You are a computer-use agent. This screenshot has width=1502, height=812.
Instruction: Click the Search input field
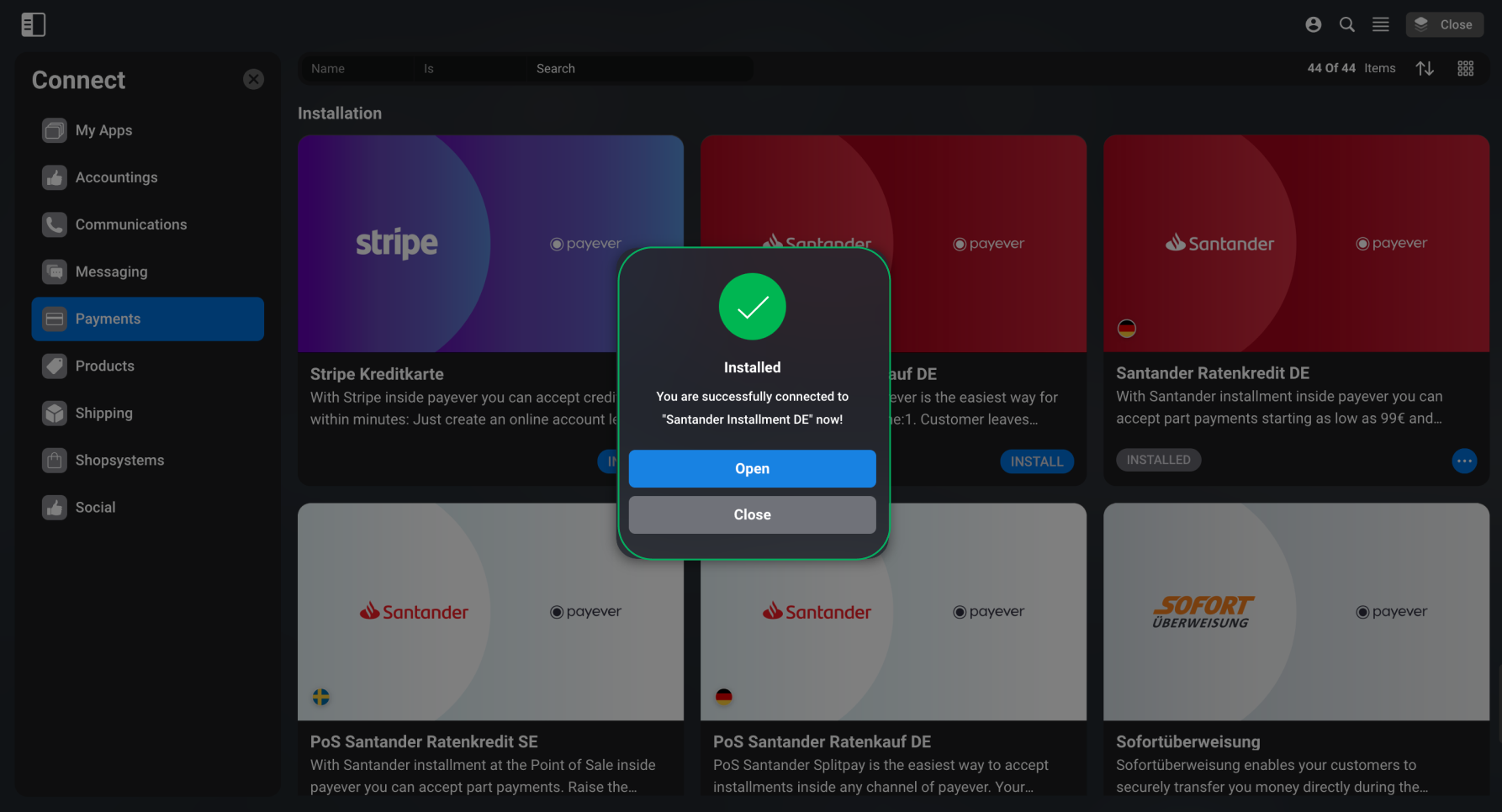641,68
